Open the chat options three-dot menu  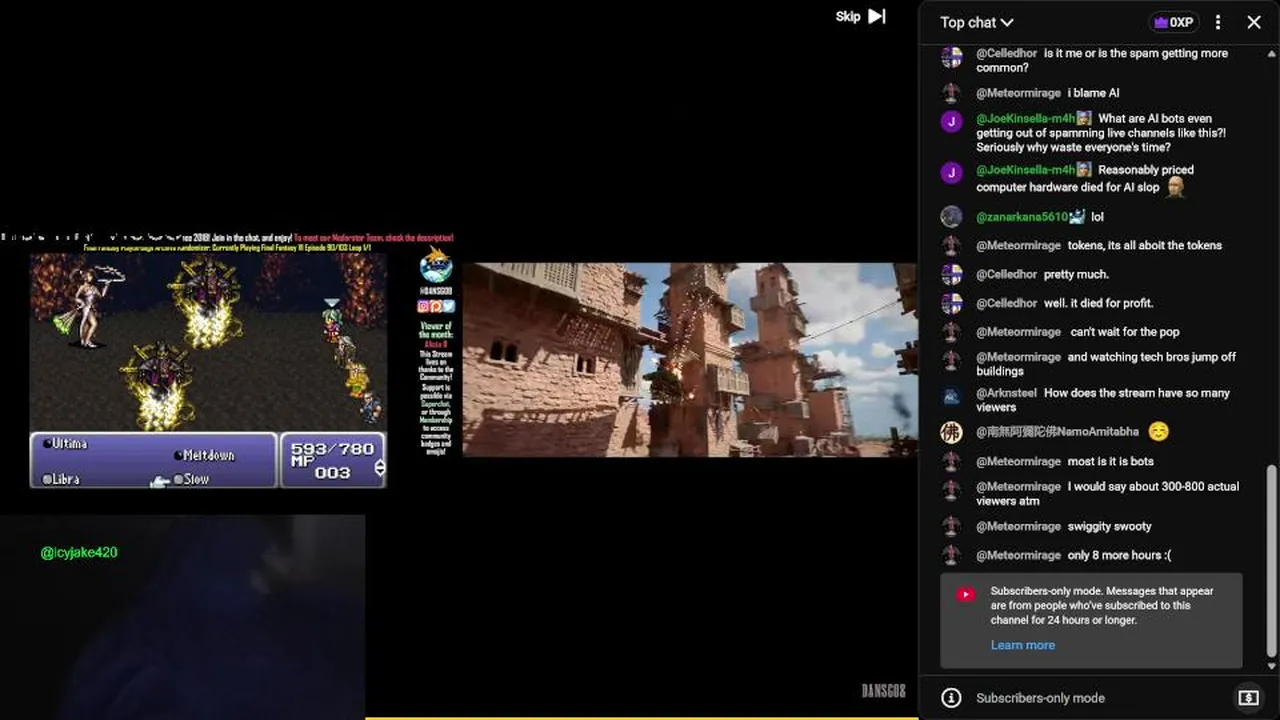(x=1218, y=22)
